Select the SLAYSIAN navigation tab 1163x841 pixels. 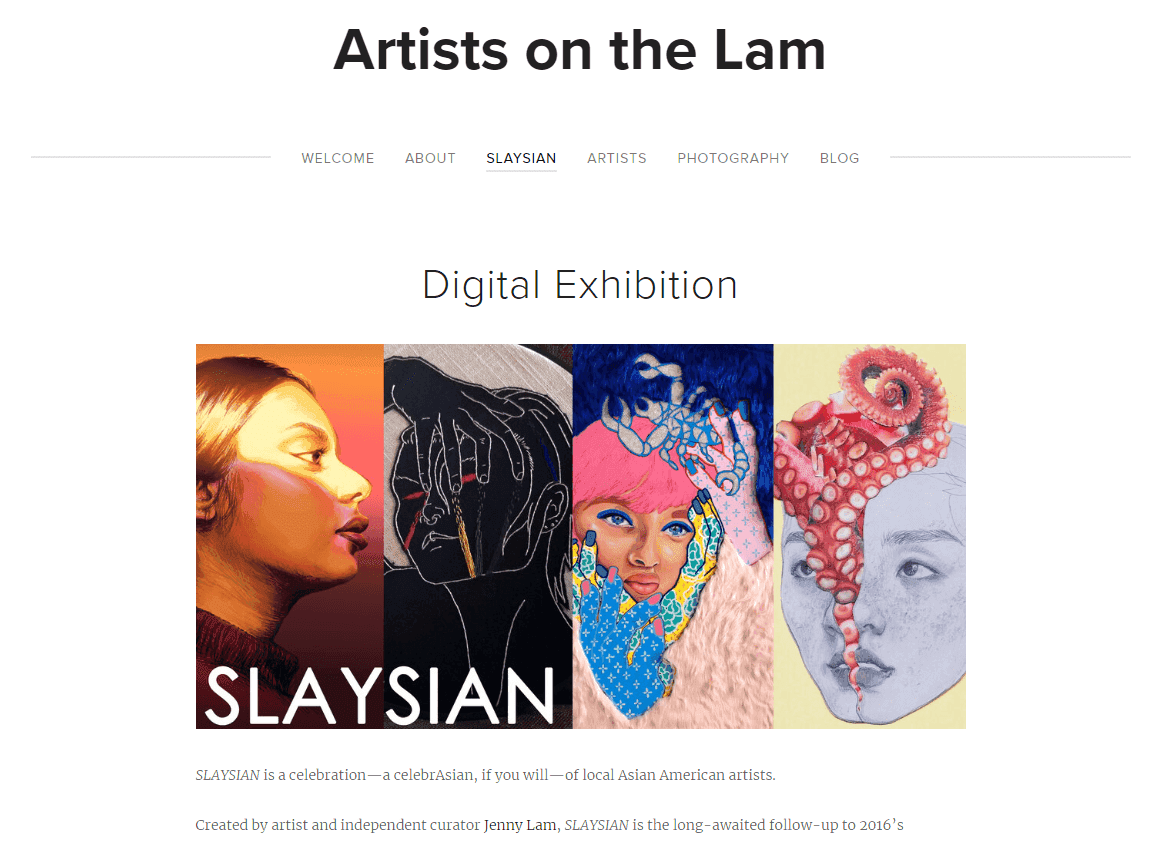[x=521, y=158]
